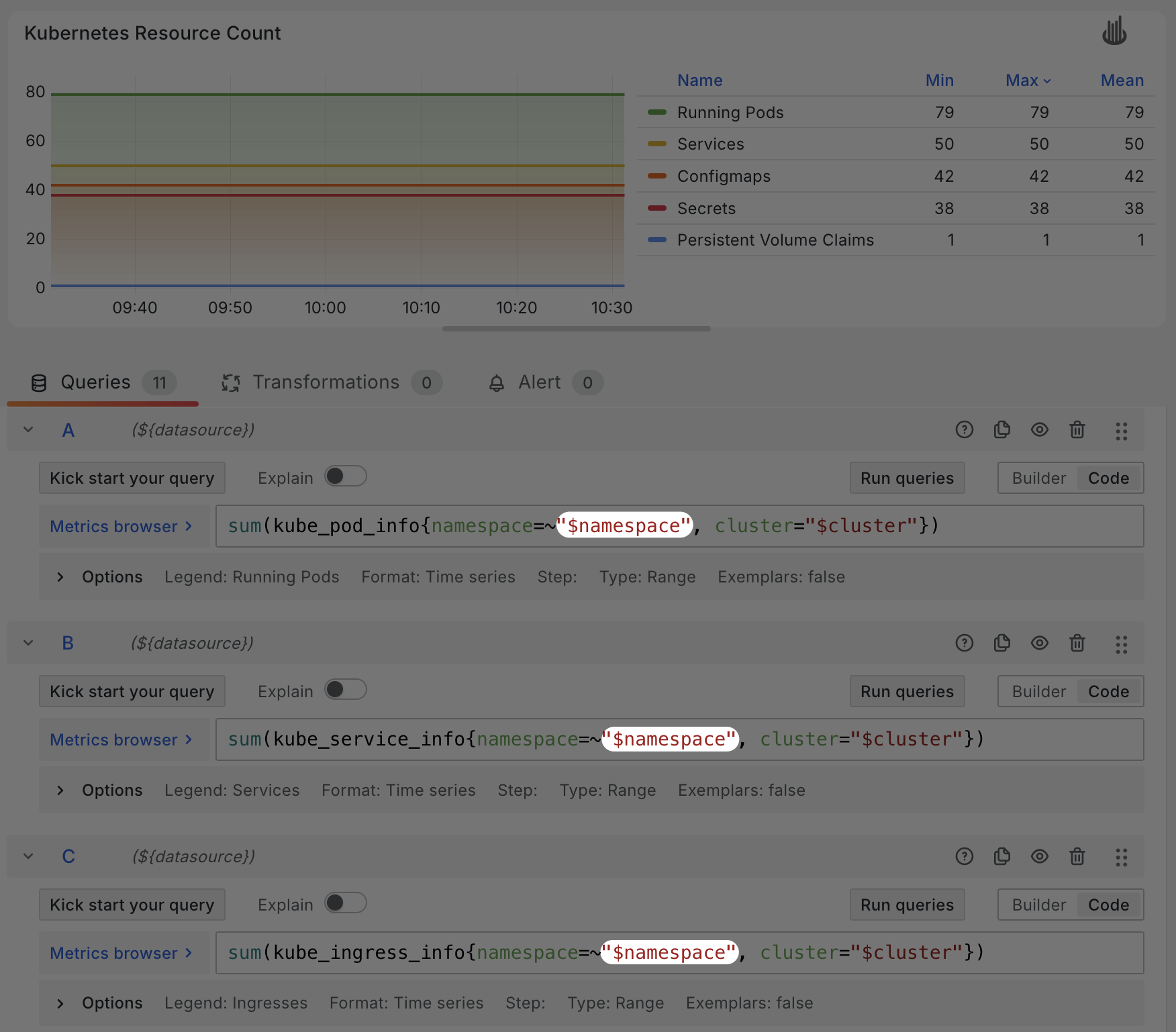Click the Alert bell icon

tap(497, 383)
